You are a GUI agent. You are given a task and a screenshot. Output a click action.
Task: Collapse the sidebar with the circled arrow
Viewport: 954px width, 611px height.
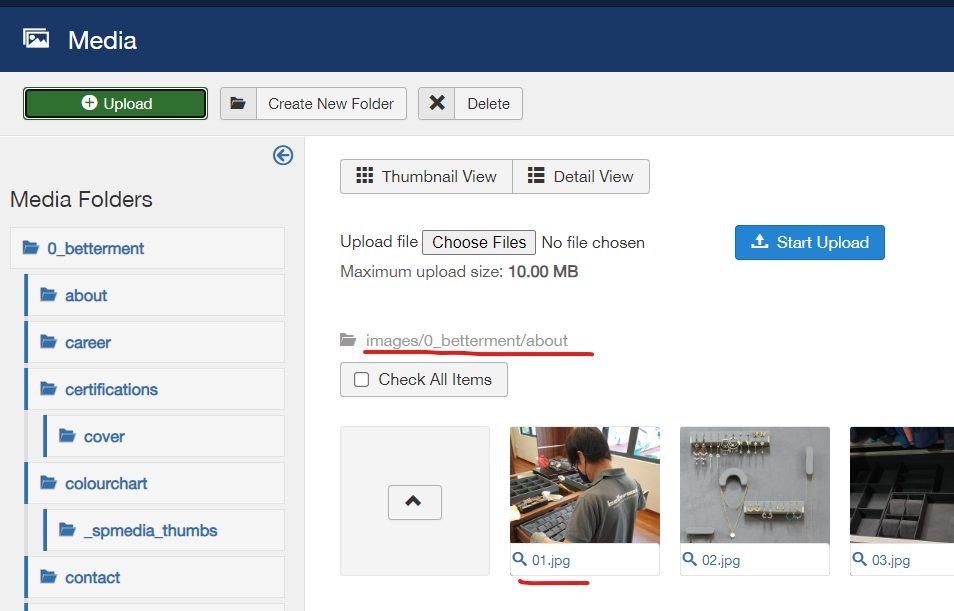pyautogui.click(x=283, y=155)
